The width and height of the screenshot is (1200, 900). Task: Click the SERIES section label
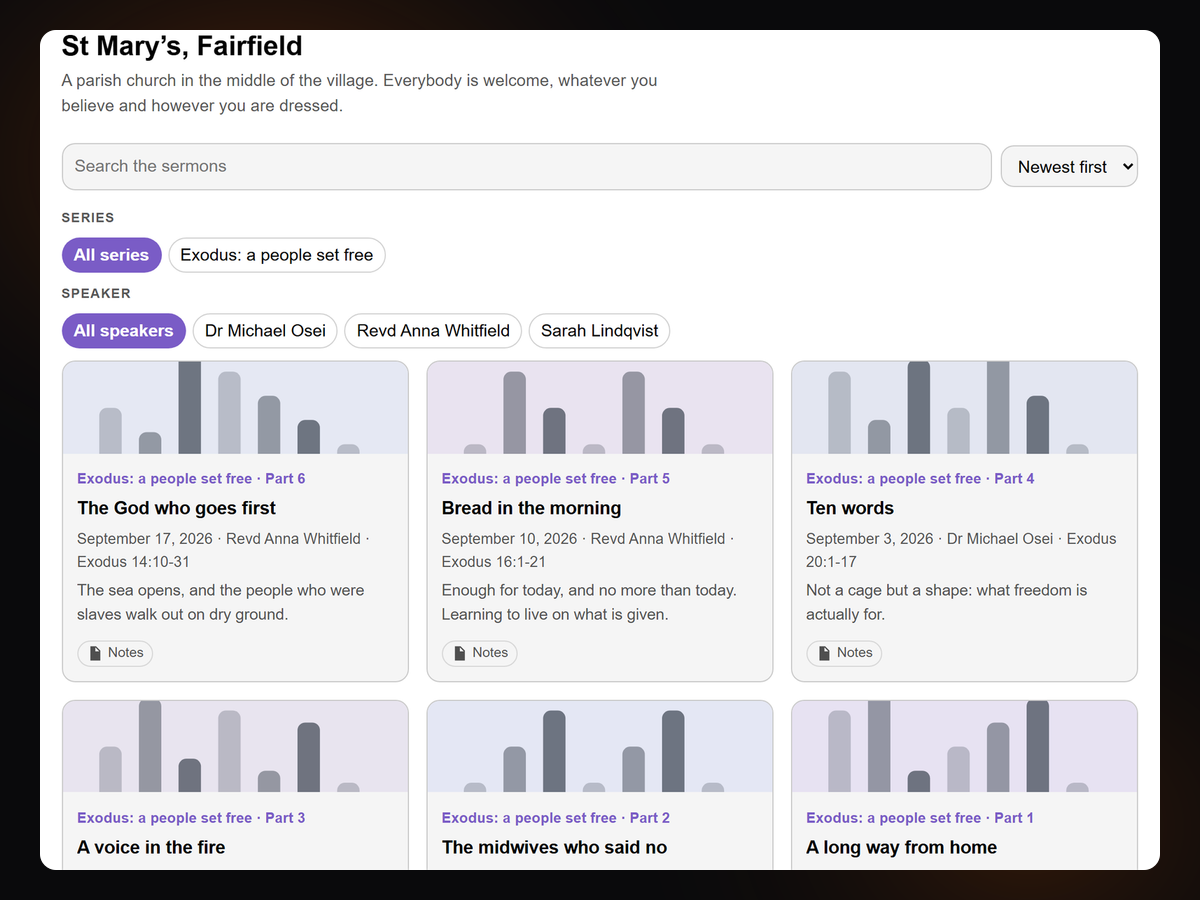(88, 218)
